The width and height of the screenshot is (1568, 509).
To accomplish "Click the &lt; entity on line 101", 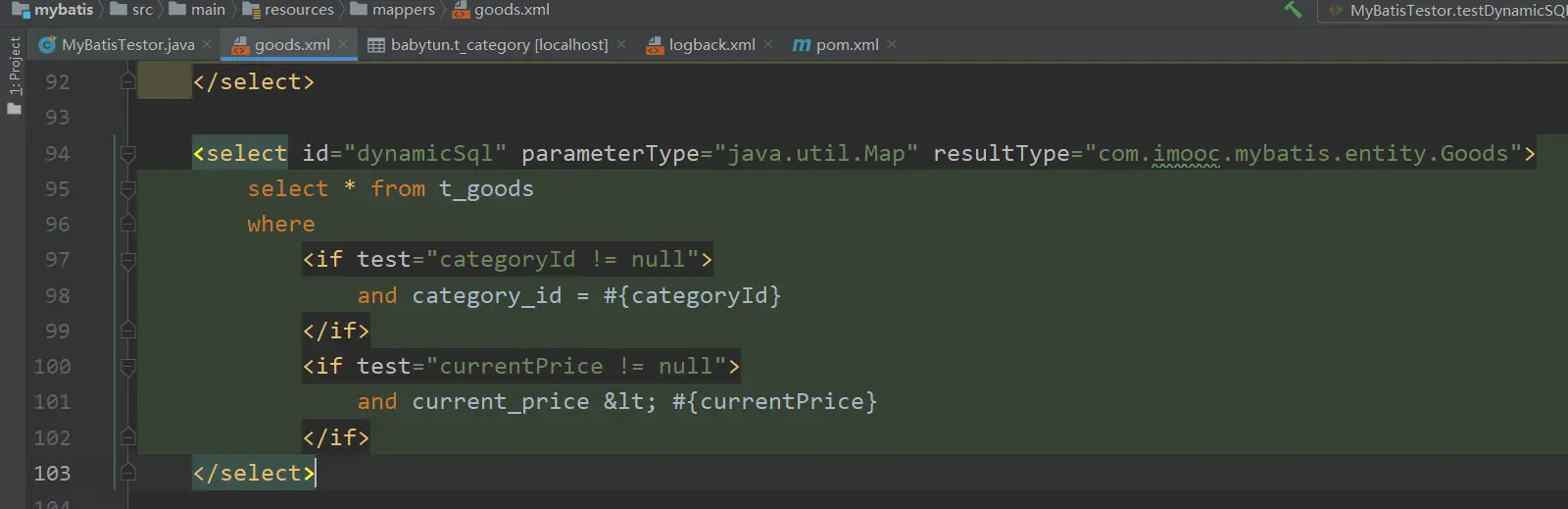I will [x=630, y=402].
